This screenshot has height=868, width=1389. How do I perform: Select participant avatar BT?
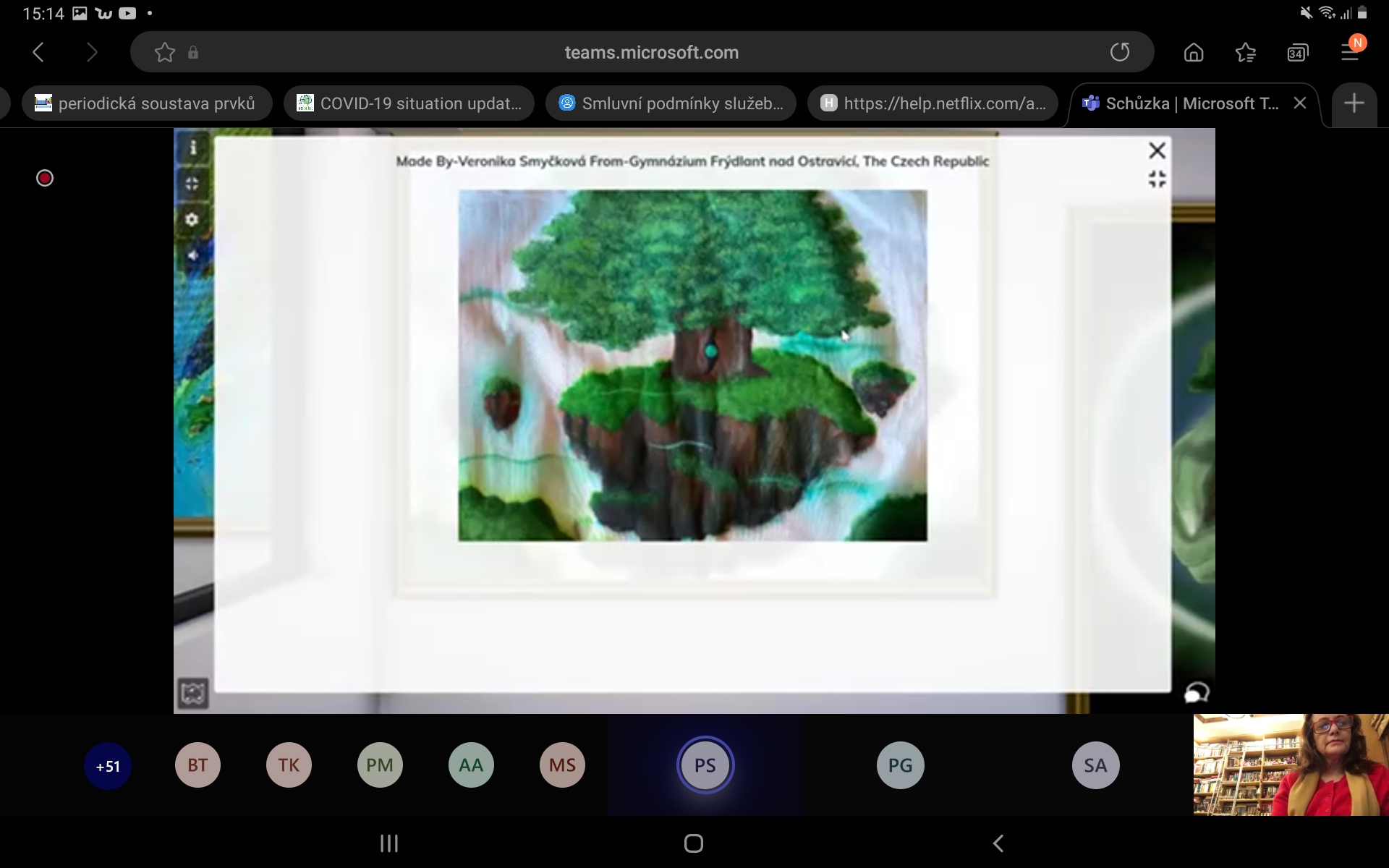click(x=197, y=765)
